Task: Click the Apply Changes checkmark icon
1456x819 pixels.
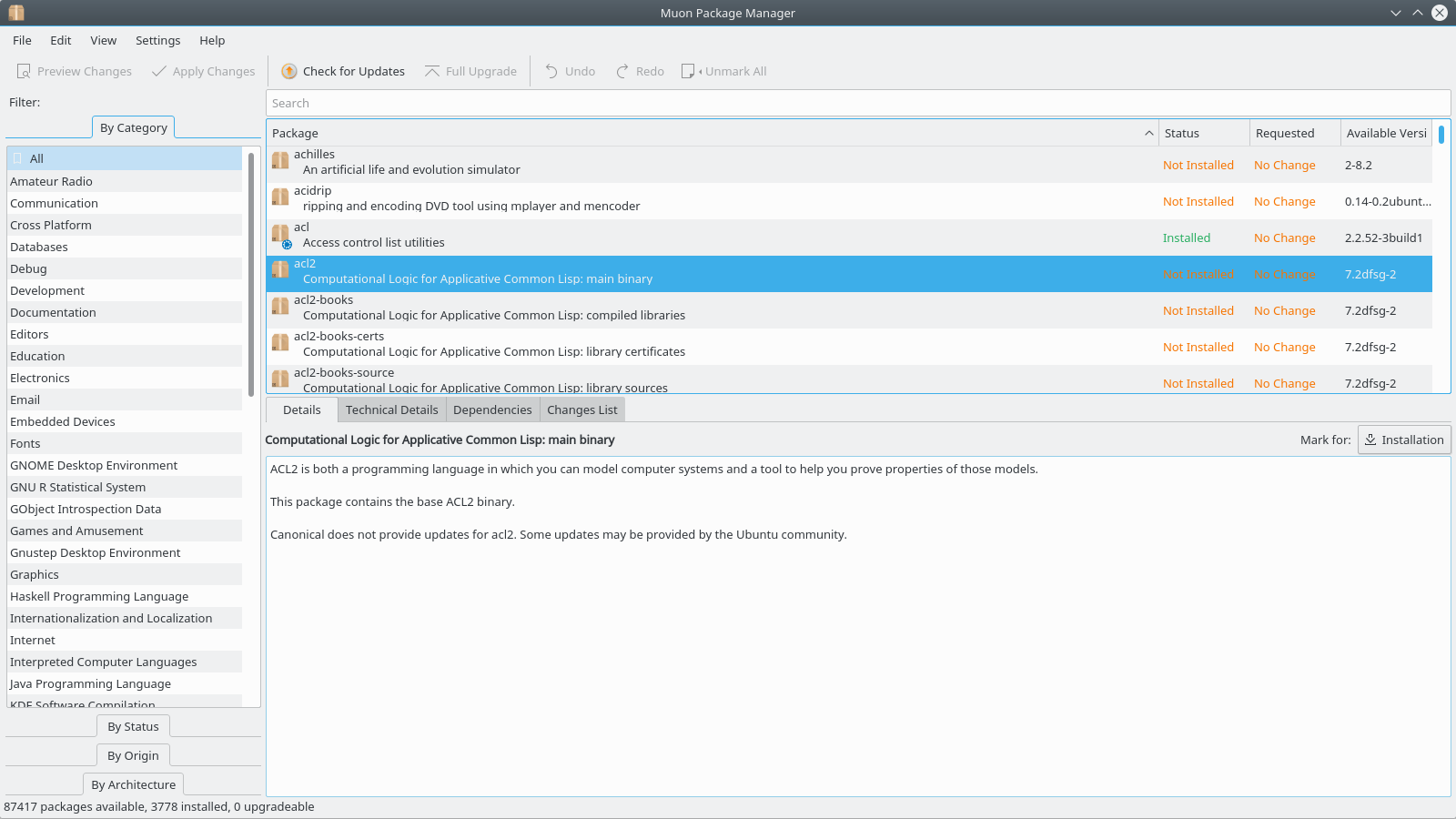Action: [159, 71]
